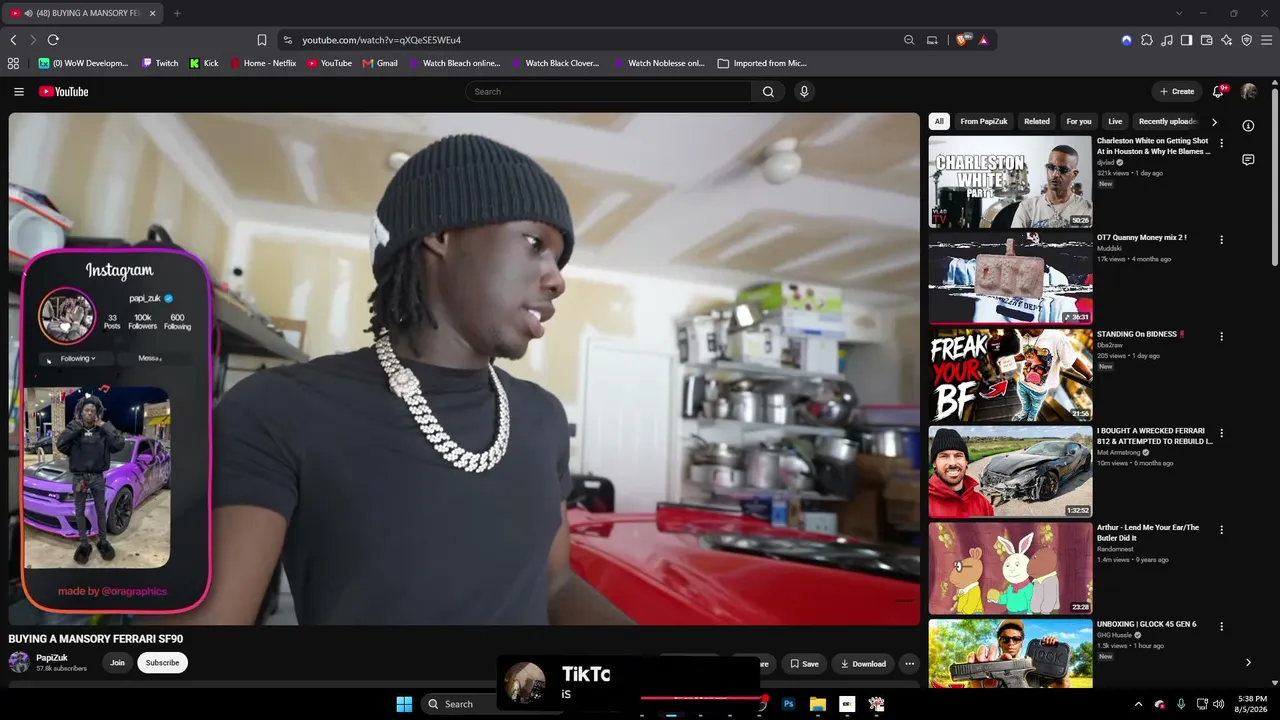Screen dimensions: 1280x720
Task: Select the For you filter chip
Action: pos(1079,122)
